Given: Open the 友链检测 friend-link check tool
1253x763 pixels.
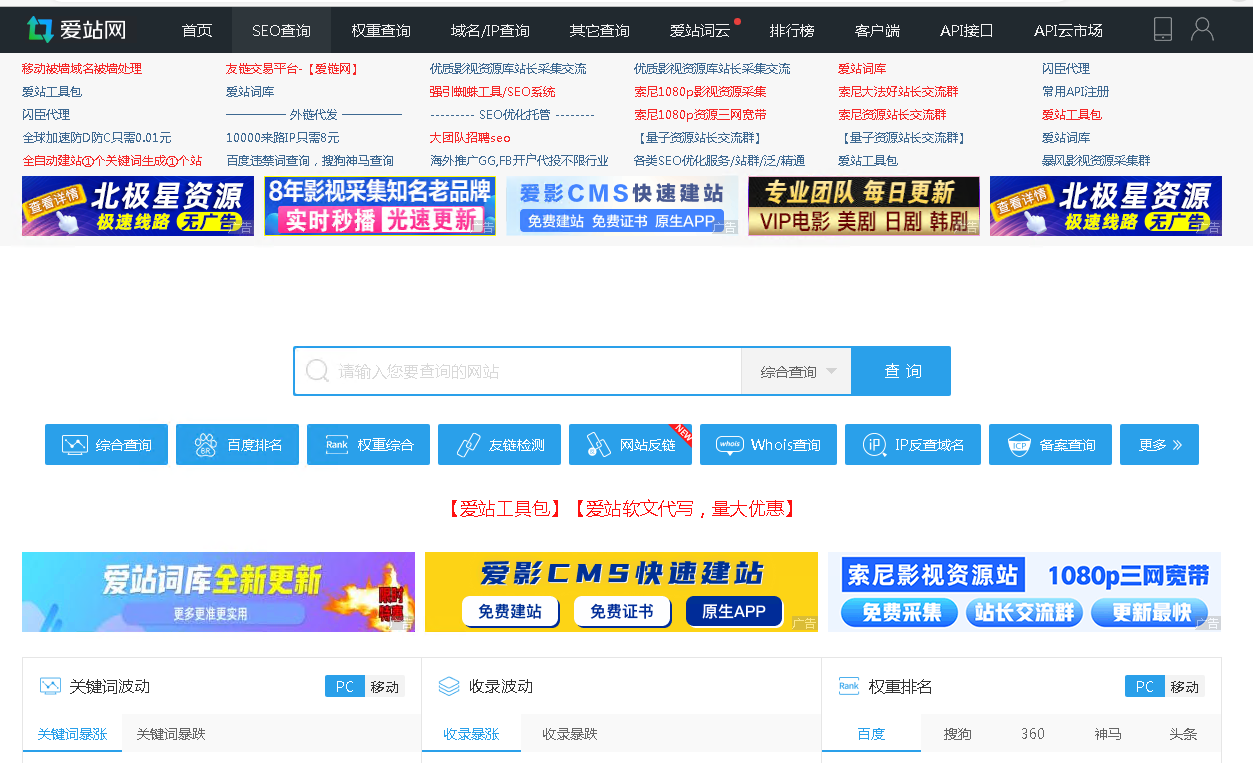Looking at the screenshot, I should [499, 444].
